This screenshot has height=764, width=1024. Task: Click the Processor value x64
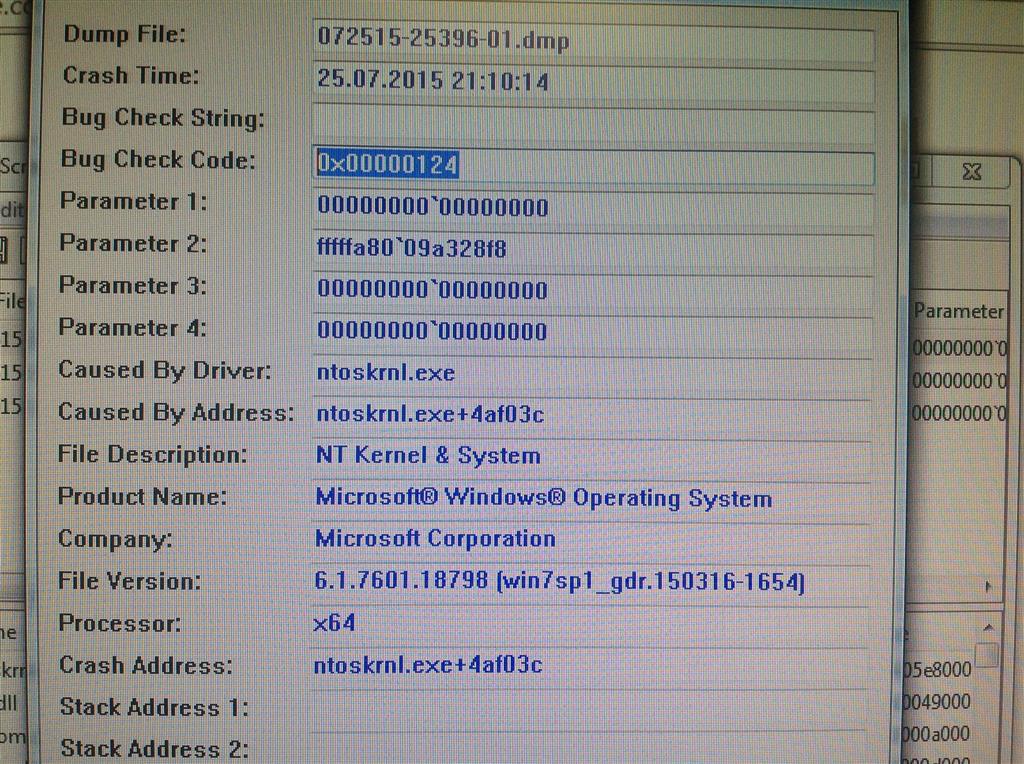coord(334,623)
